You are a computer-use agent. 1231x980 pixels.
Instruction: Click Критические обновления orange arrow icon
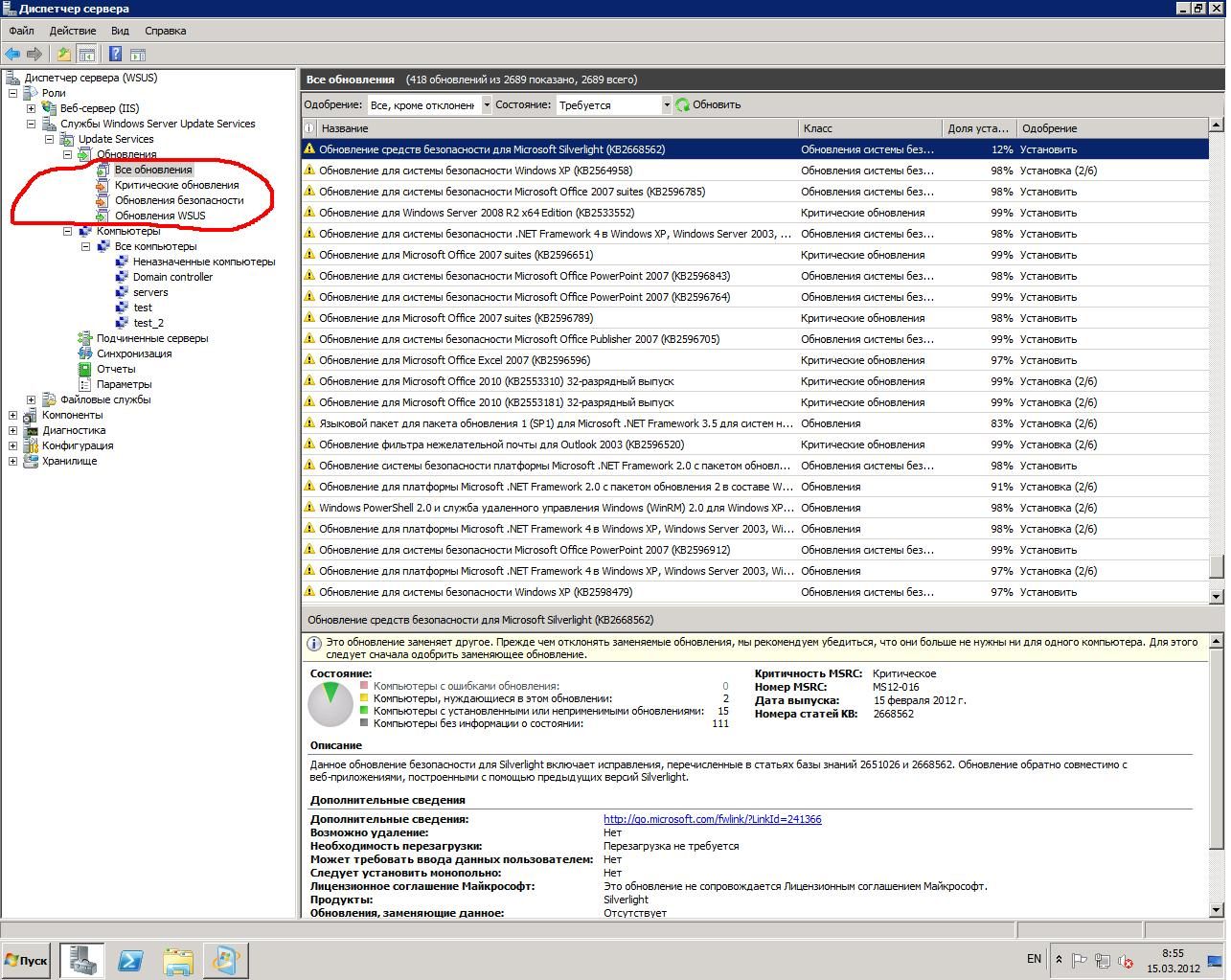pos(103,186)
